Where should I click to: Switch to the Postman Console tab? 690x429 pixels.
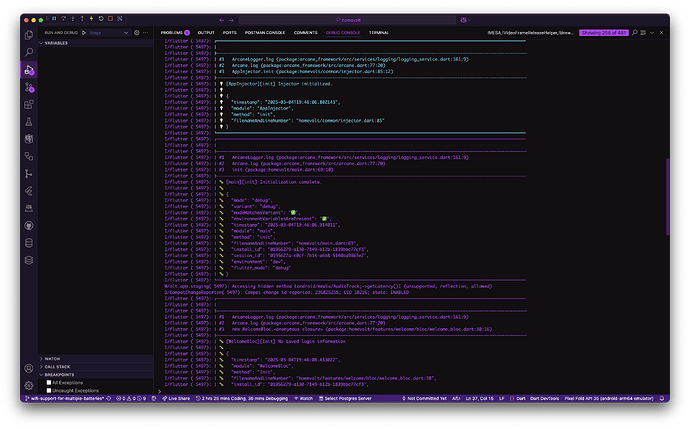pos(265,33)
